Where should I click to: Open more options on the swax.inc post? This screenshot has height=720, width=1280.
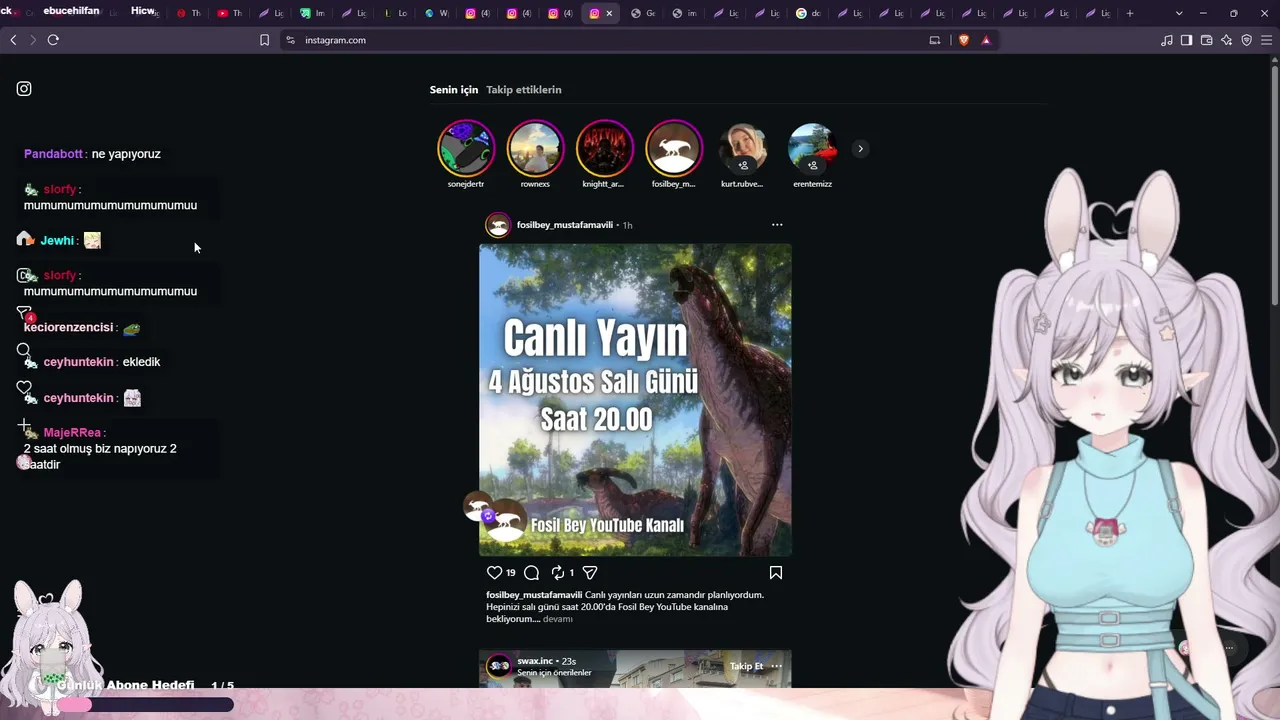(x=776, y=666)
